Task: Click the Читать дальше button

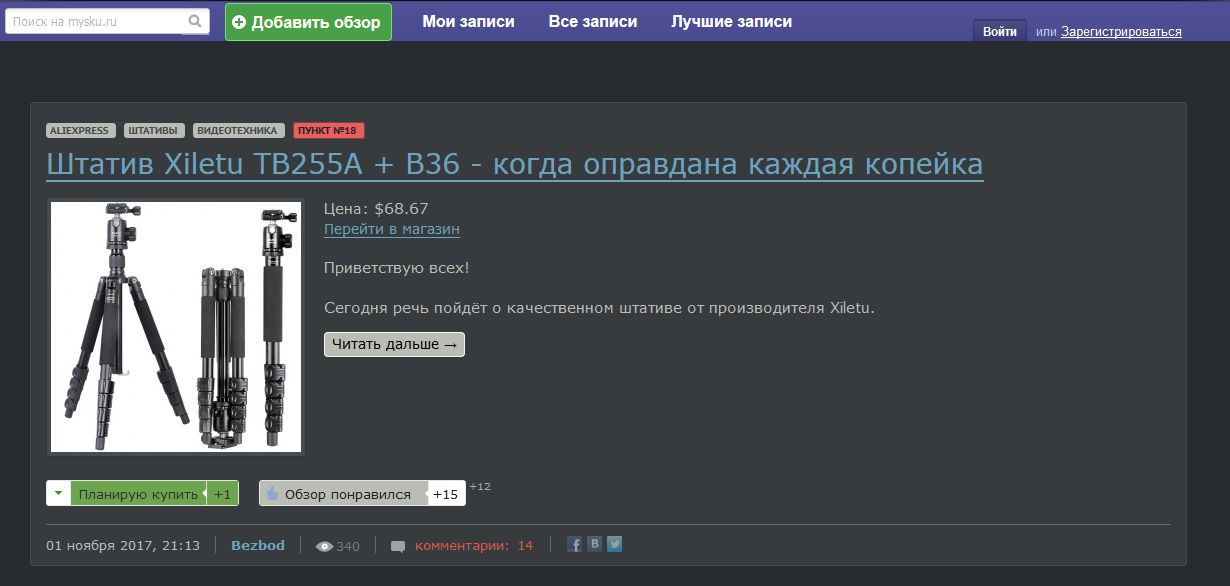Action: click(394, 344)
